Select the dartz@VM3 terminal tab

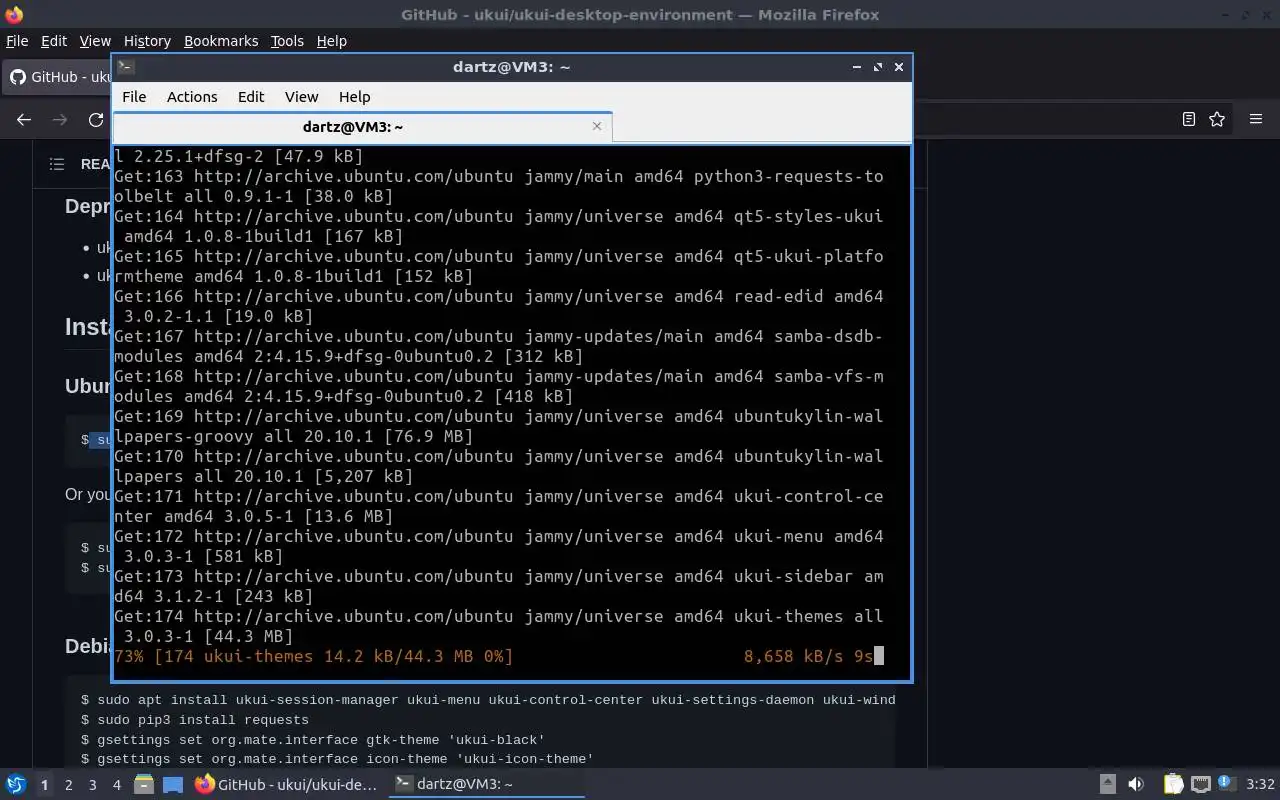pyautogui.click(x=362, y=127)
